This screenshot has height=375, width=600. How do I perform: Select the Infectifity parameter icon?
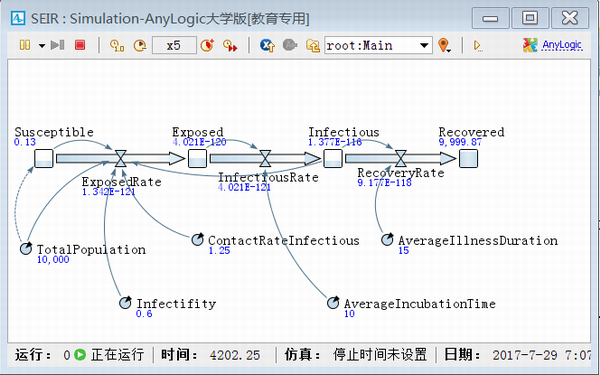tap(125, 302)
